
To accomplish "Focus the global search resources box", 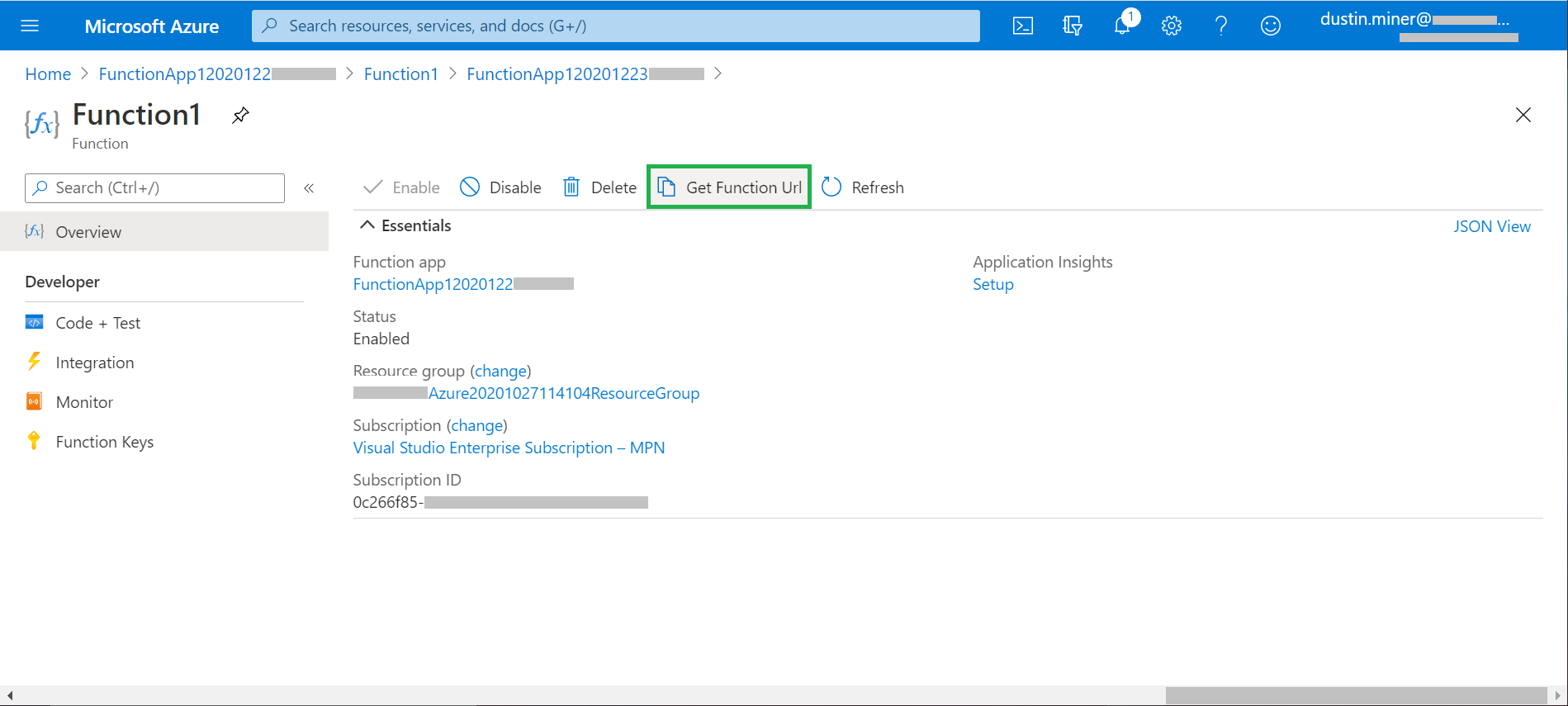I will pyautogui.click(x=616, y=26).
